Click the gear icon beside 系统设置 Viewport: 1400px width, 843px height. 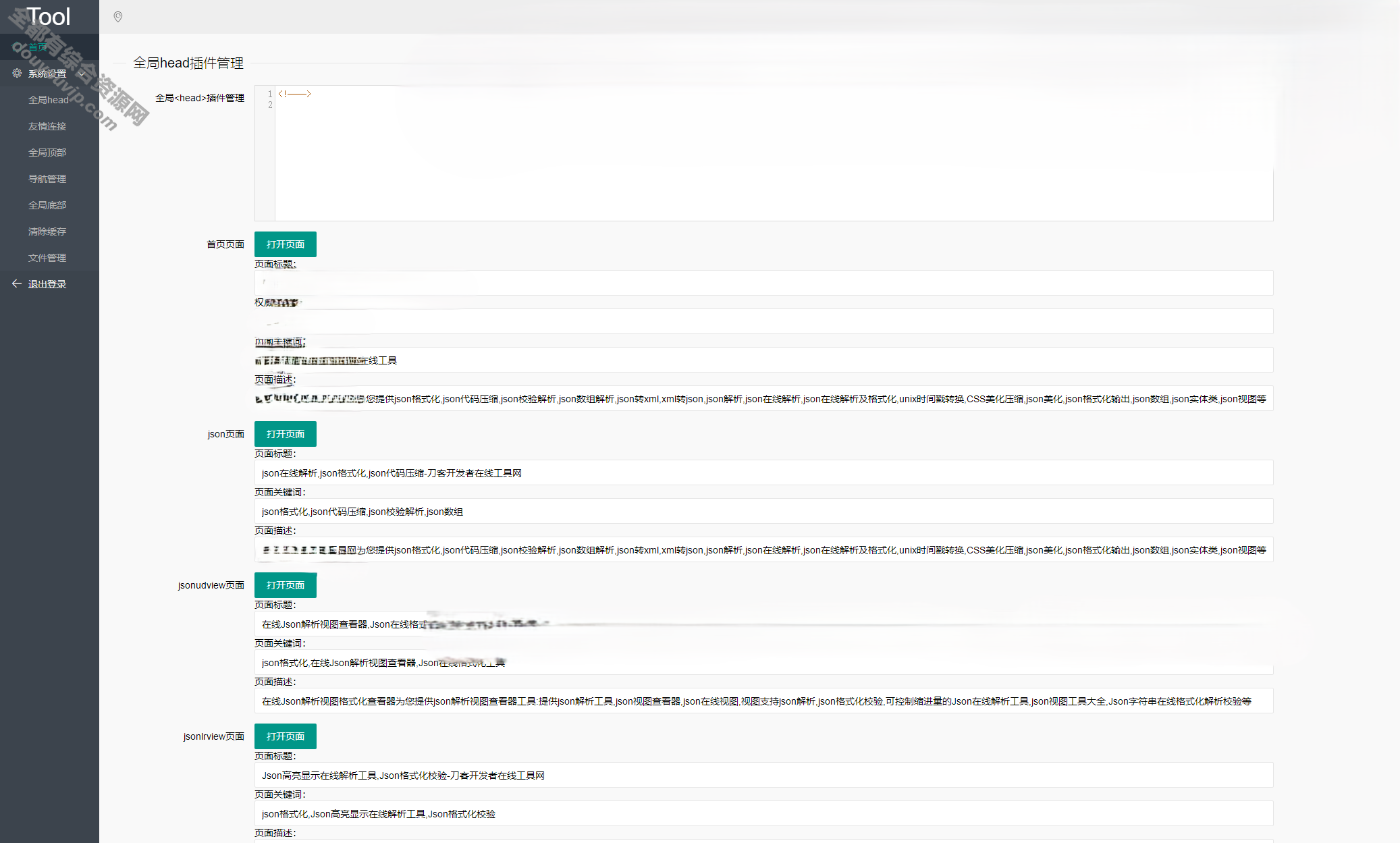[x=17, y=73]
